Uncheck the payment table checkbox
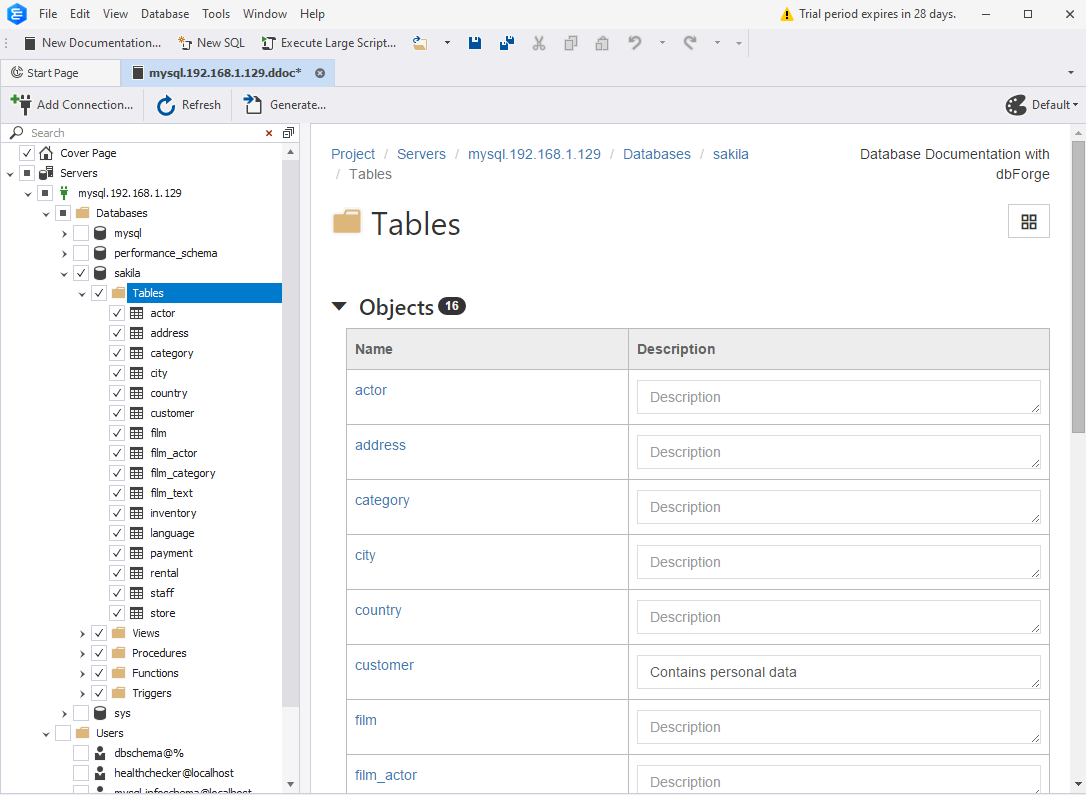Image resolution: width=1086 pixels, height=795 pixels. coord(117,553)
